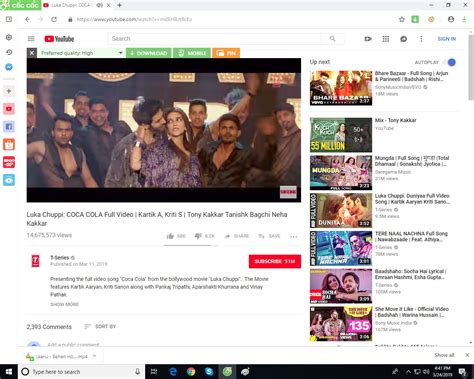Focus the YouTube Search field
This screenshot has width=474, height=379.
[214, 39]
